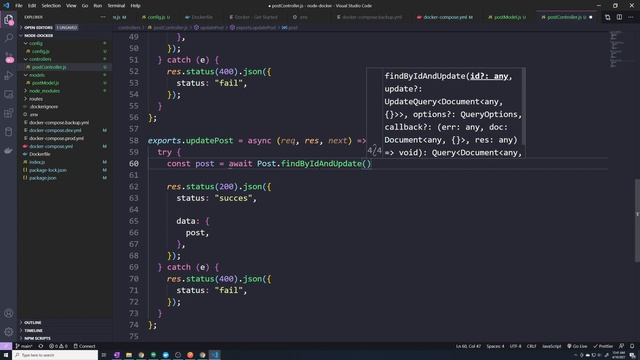Expand the routes folder
This screenshot has width=640, height=360.
tap(36, 99)
